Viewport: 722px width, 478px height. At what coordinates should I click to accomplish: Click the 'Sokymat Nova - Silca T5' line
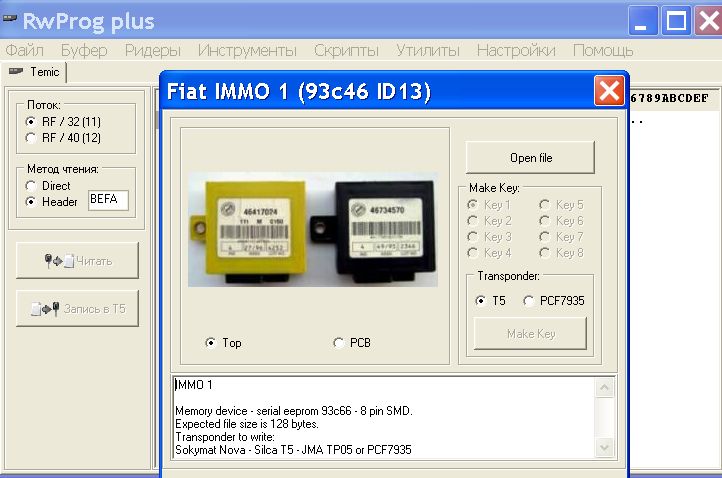click(x=293, y=449)
